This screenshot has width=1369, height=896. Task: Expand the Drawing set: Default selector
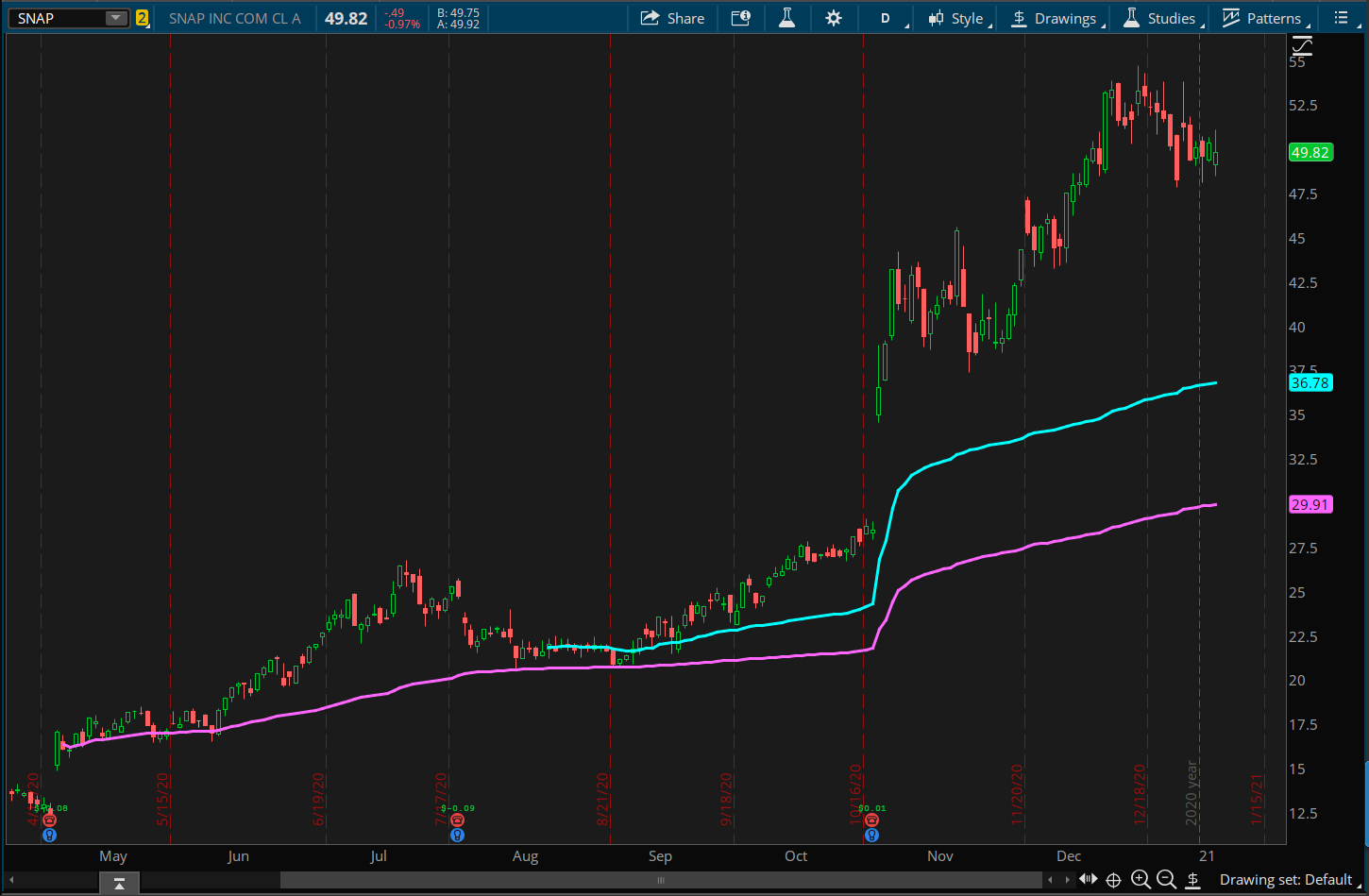point(1285,880)
